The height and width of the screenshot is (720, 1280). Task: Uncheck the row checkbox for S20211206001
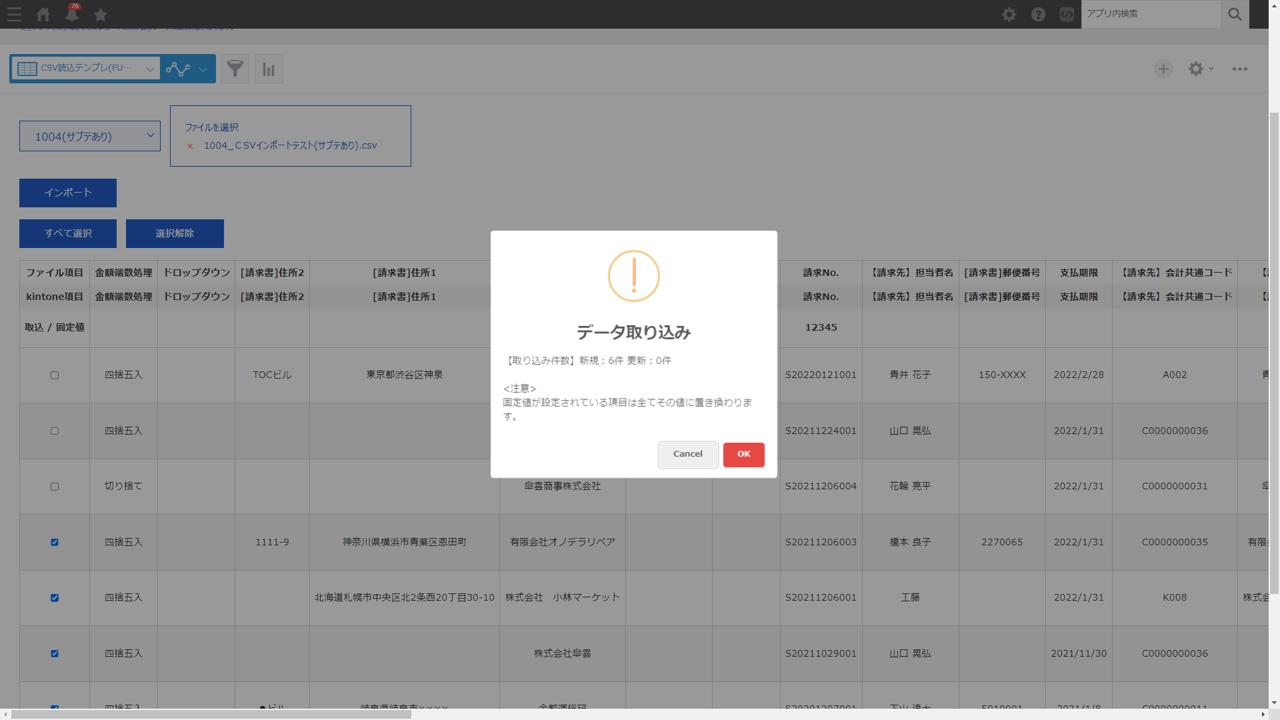pyautogui.click(x=55, y=597)
